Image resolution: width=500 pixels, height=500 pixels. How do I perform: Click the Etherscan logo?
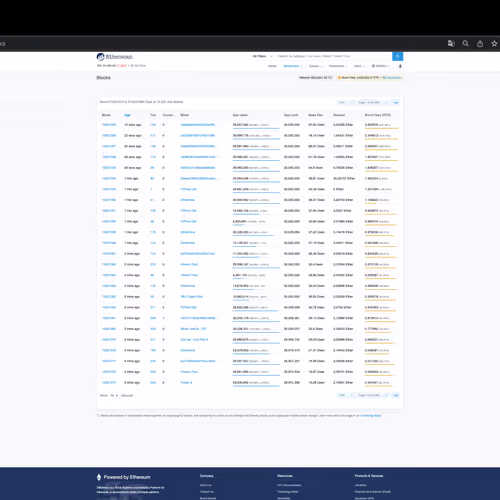[x=115, y=57]
